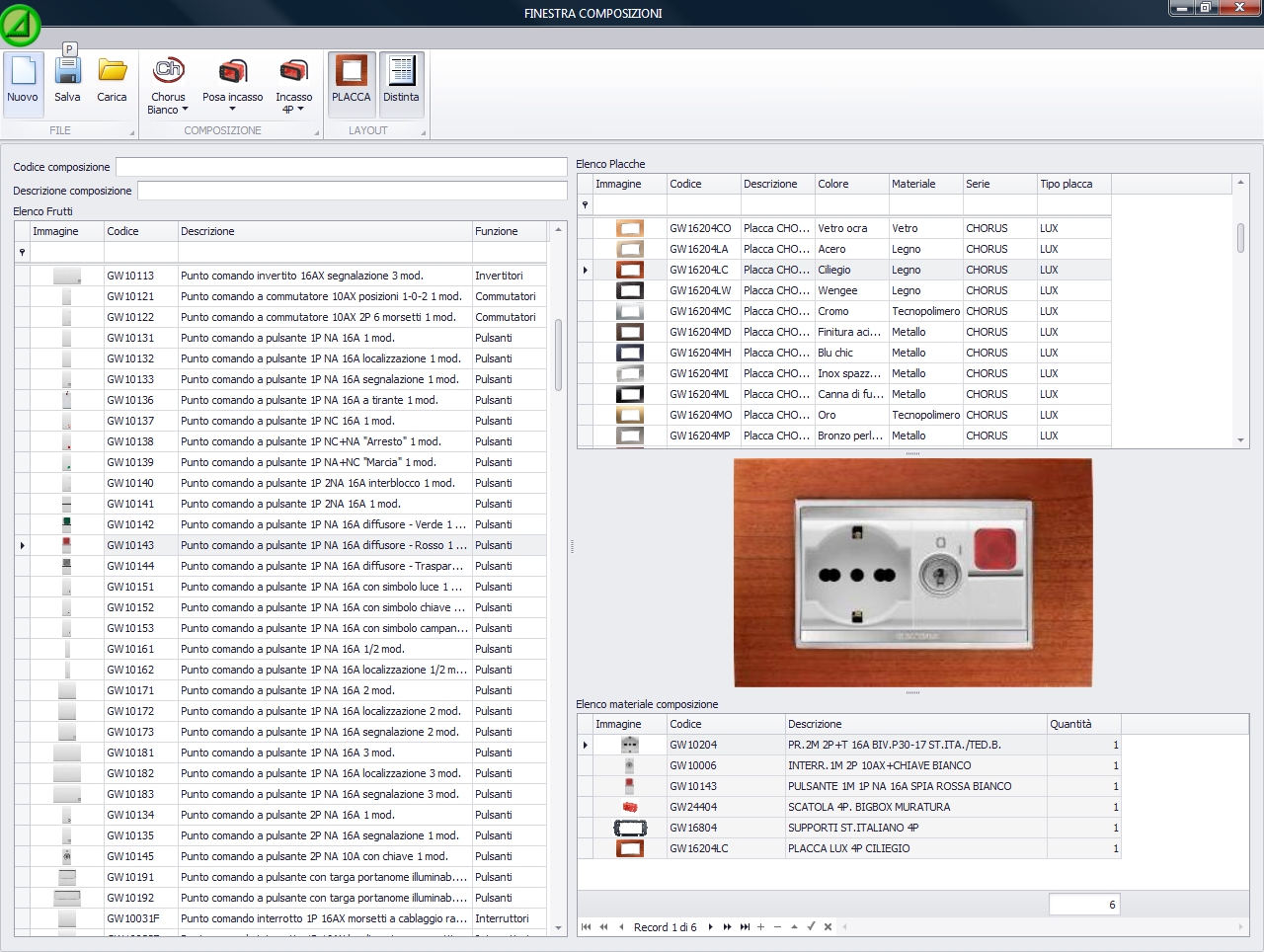Viewport: 1264px width, 952px height.
Task: Sort Elenco Placche by Tipo placca column
Action: click(1074, 184)
